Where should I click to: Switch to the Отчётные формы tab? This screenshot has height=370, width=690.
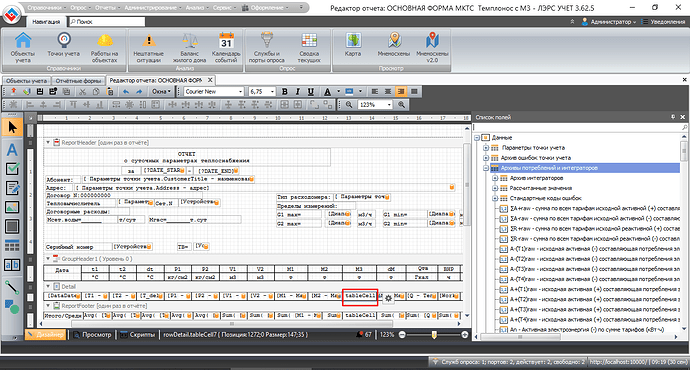click(78, 81)
